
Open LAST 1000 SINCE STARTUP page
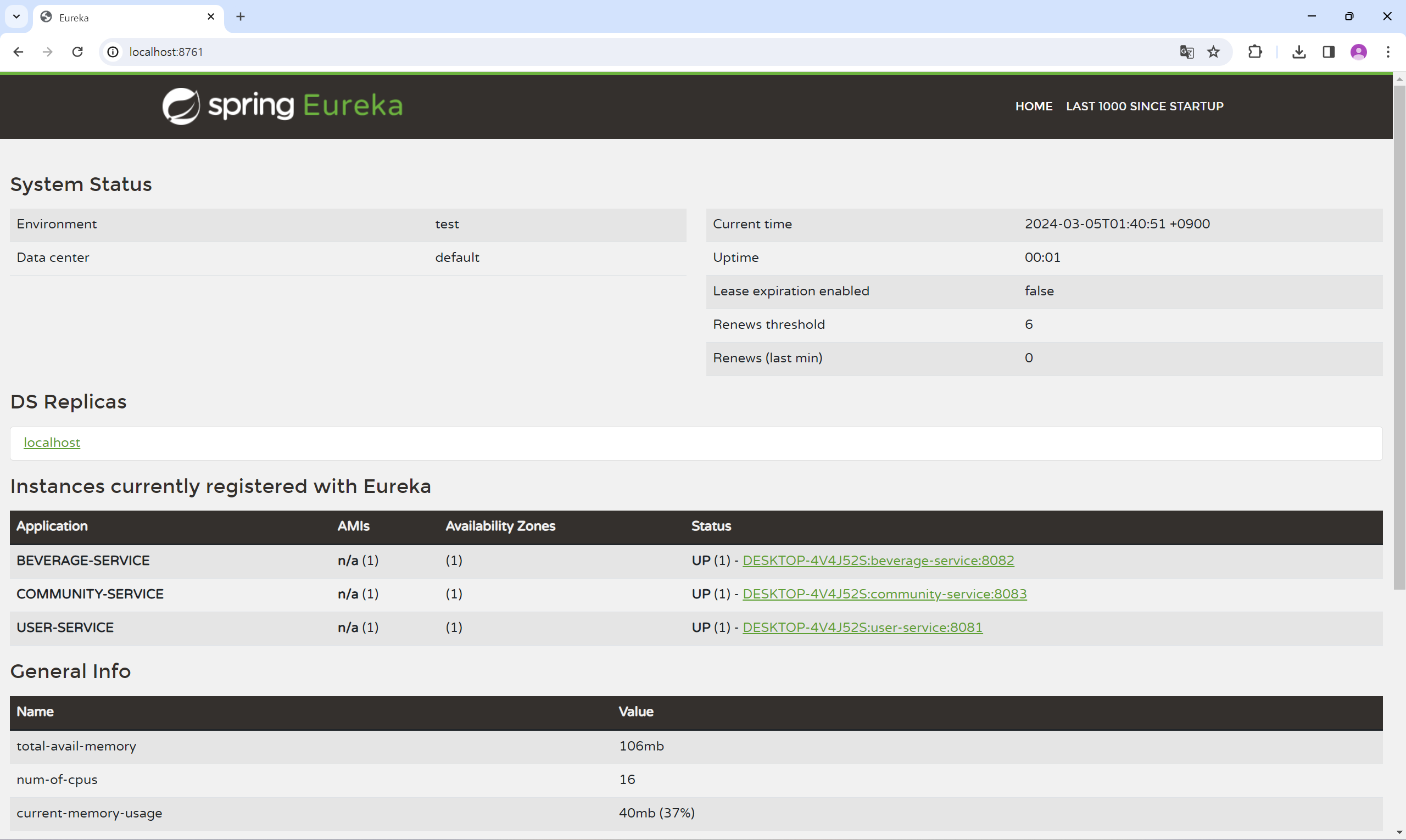click(1145, 107)
